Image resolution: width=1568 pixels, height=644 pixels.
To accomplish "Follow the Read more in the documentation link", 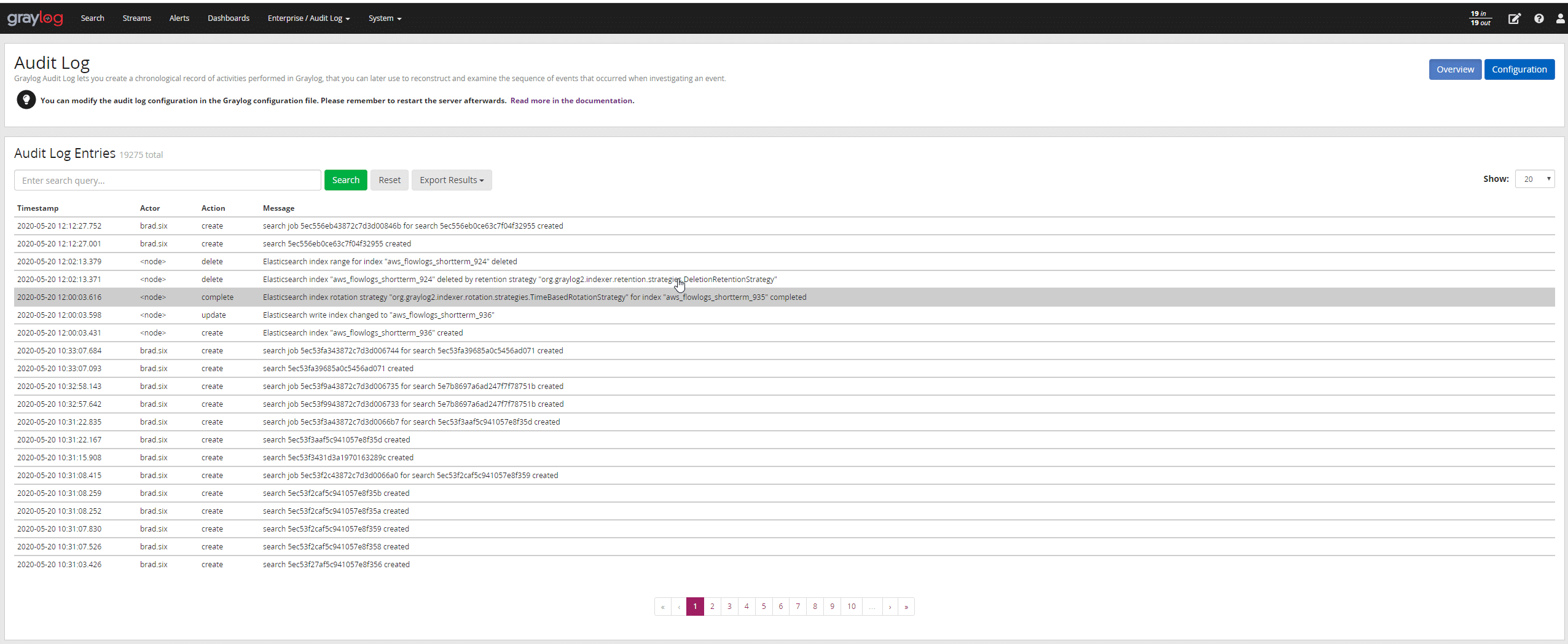I will (572, 101).
